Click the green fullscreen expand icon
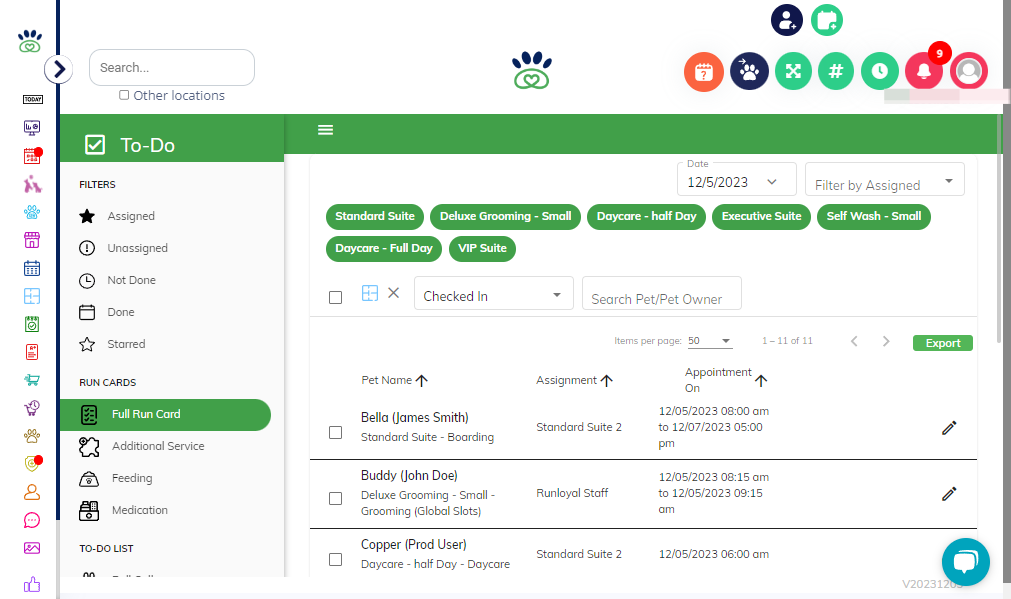 point(793,71)
